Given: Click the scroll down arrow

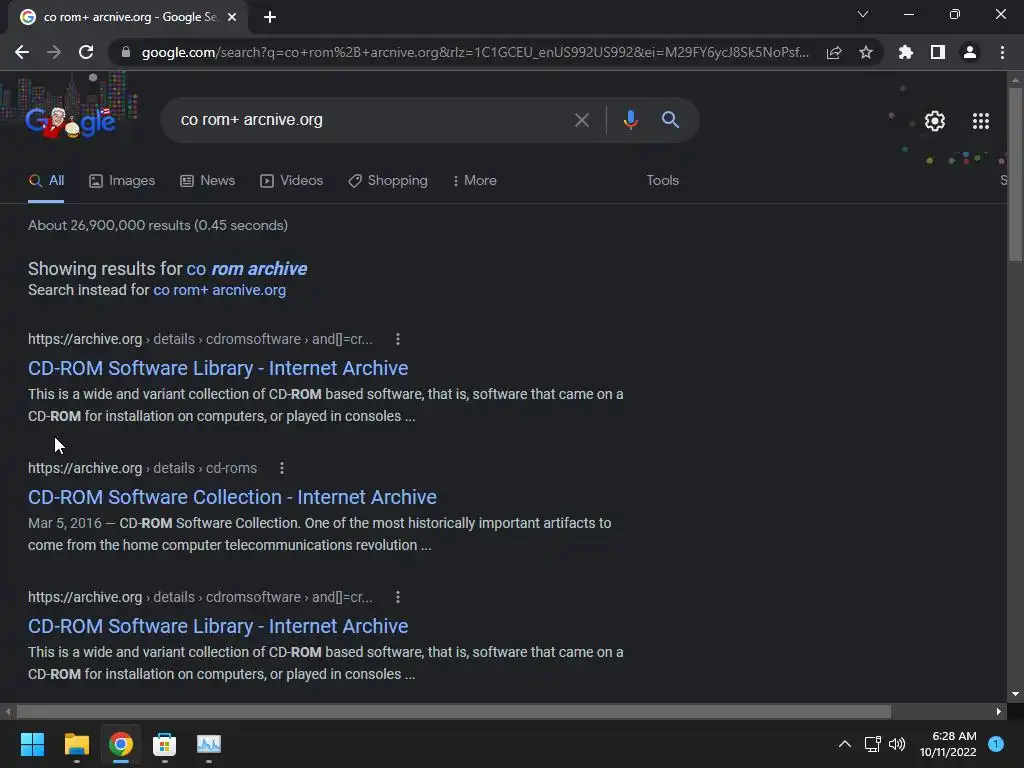Looking at the screenshot, I should [1015, 694].
